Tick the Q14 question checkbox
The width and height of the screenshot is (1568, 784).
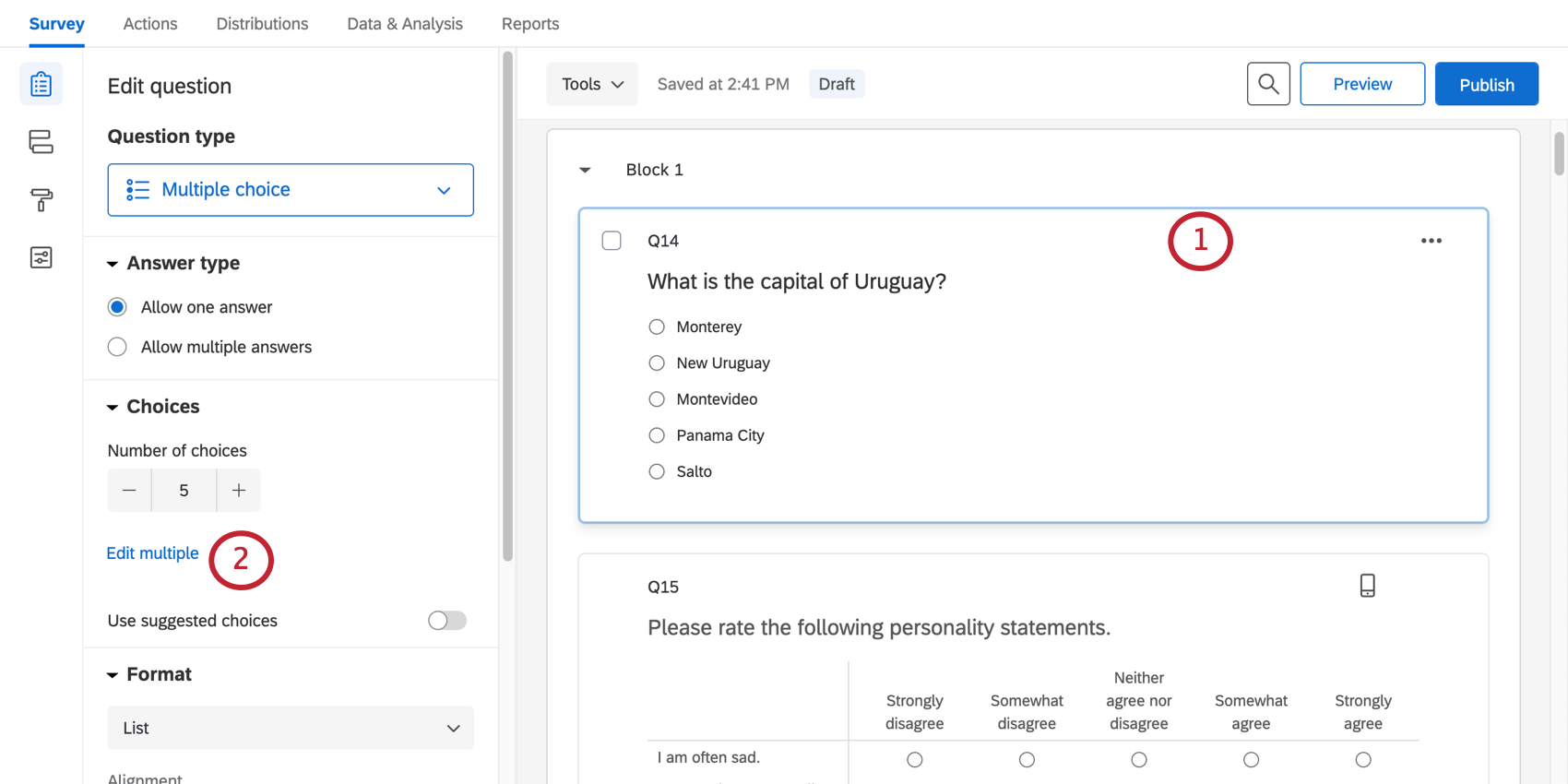click(612, 241)
